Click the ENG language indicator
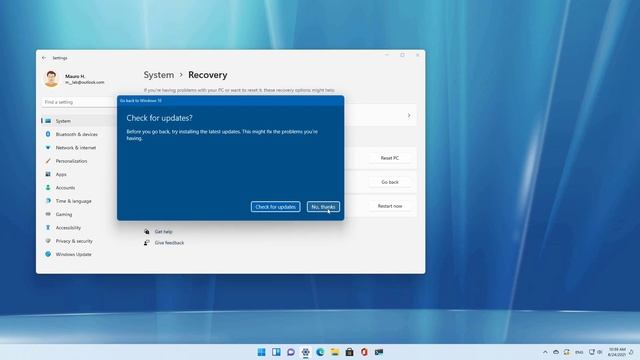 pyautogui.click(x=579, y=352)
